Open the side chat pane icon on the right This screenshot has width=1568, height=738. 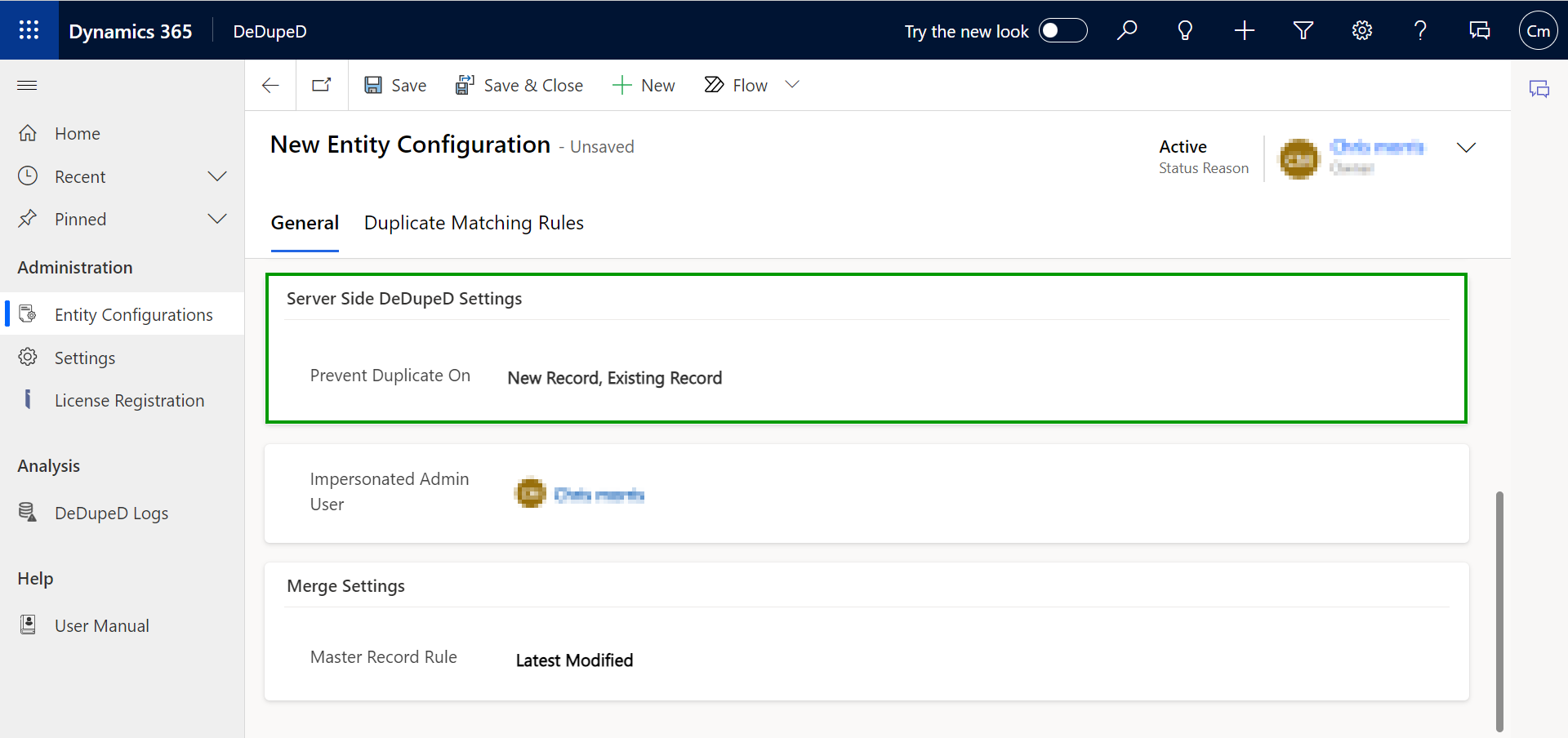pos(1539,89)
